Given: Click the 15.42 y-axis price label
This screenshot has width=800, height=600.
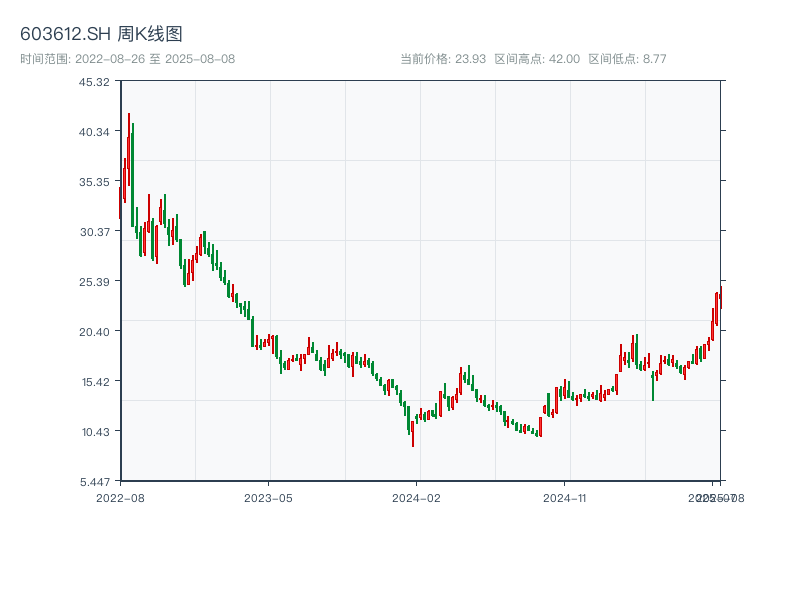Looking at the screenshot, I should [95, 381].
